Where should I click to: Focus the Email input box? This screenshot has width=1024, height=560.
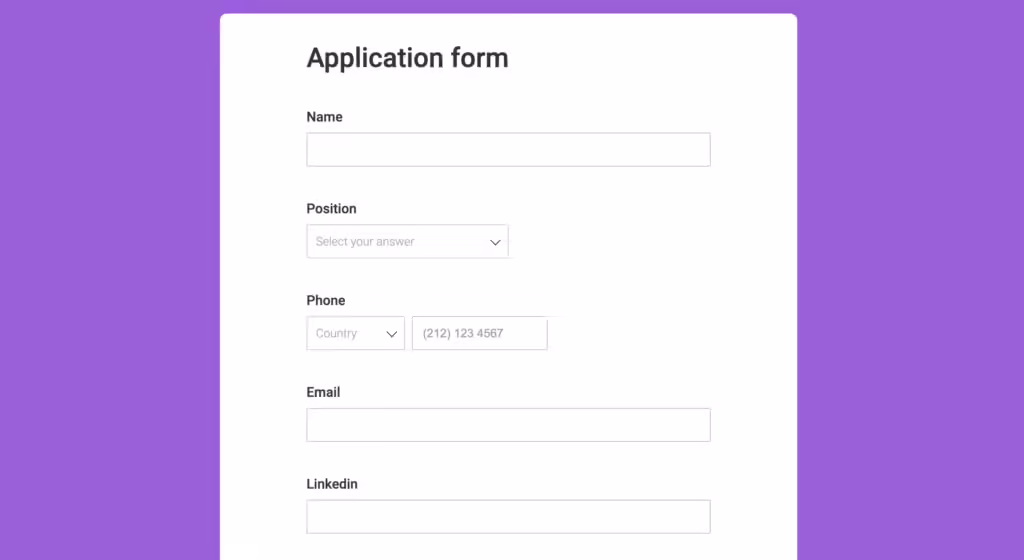click(508, 425)
